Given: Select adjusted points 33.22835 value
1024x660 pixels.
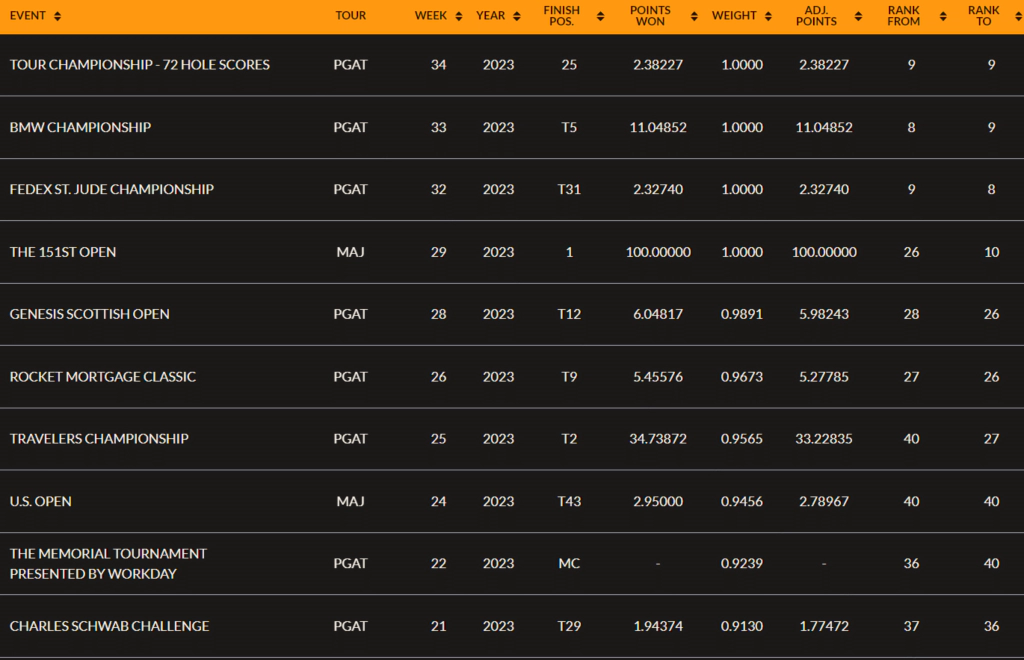Looking at the screenshot, I should (x=824, y=439).
